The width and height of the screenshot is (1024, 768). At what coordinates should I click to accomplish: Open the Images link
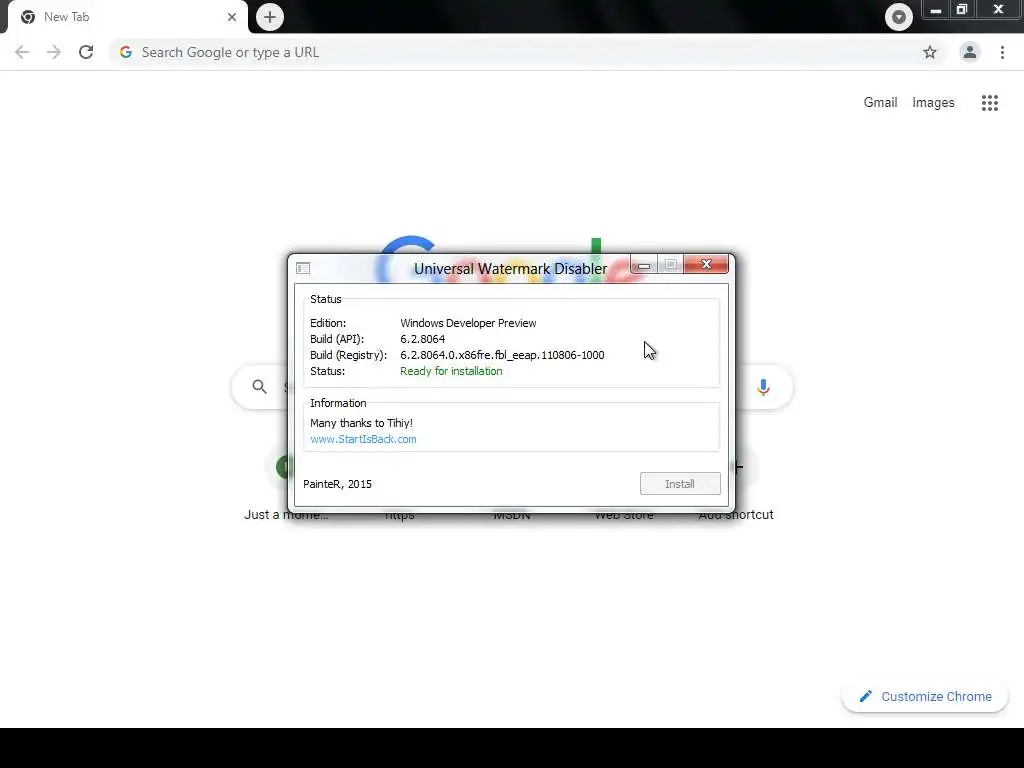[x=933, y=103]
